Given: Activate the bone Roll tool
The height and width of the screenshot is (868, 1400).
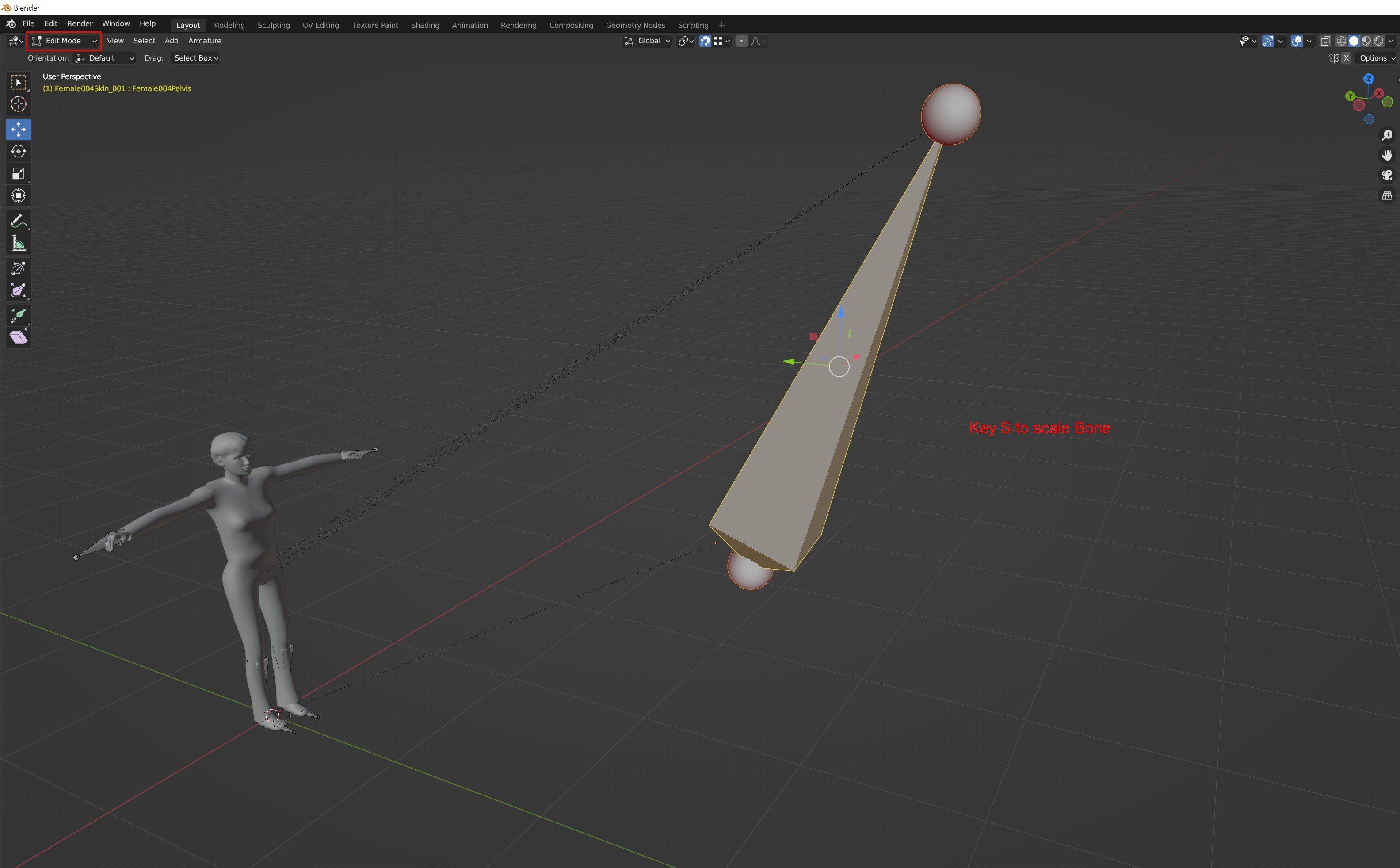Looking at the screenshot, I should (19, 268).
